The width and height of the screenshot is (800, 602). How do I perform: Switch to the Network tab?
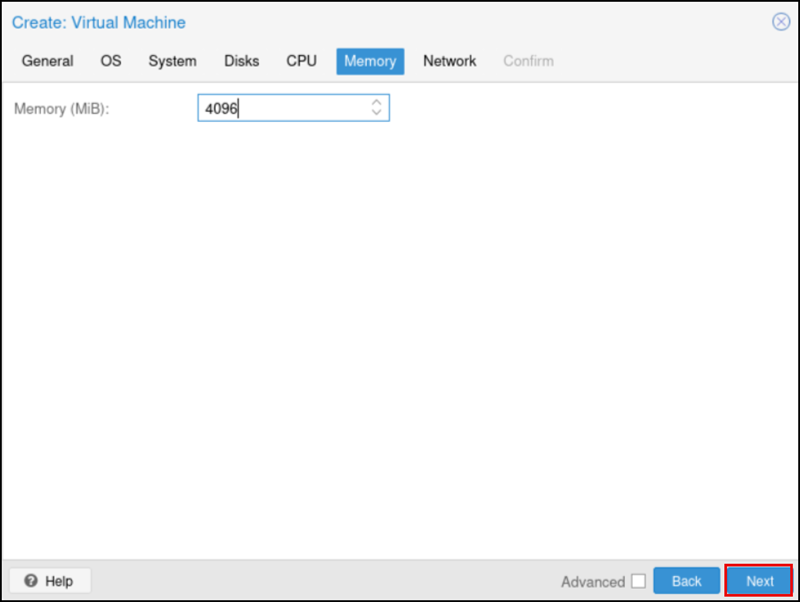tap(449, 61)
